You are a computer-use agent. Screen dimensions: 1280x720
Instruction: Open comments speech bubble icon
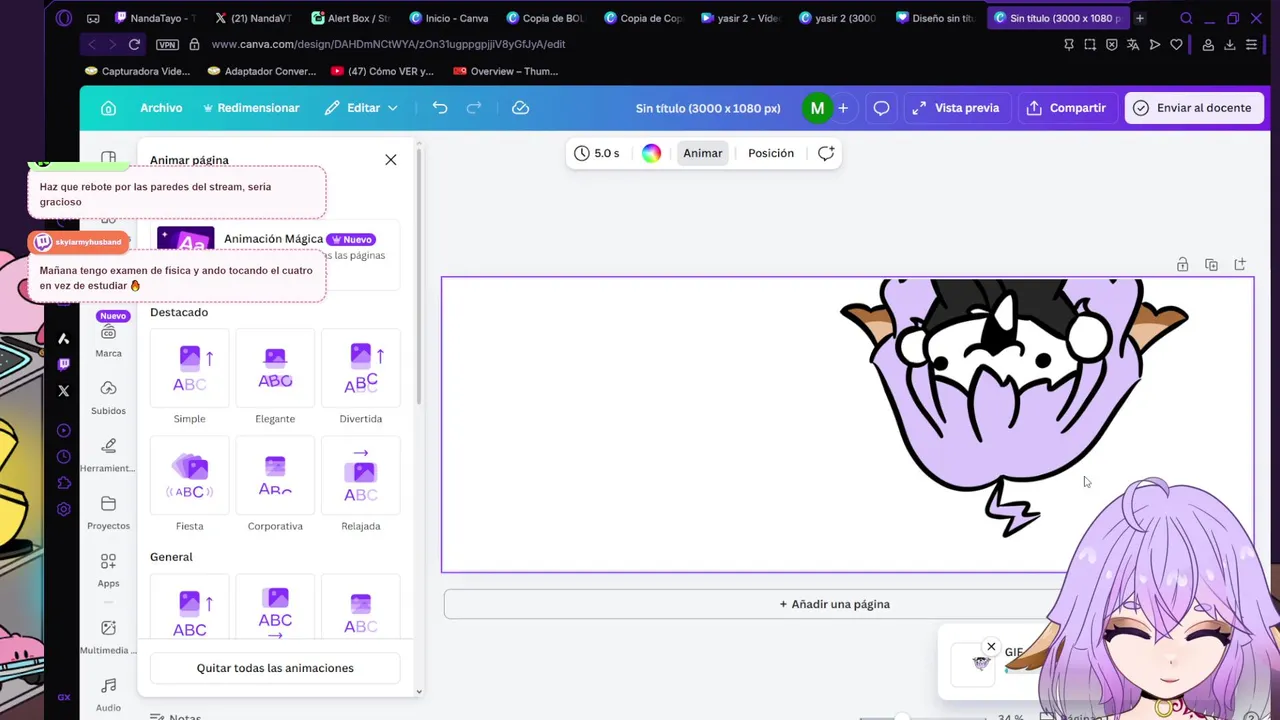pyautogui.click(x=881, y=108)
